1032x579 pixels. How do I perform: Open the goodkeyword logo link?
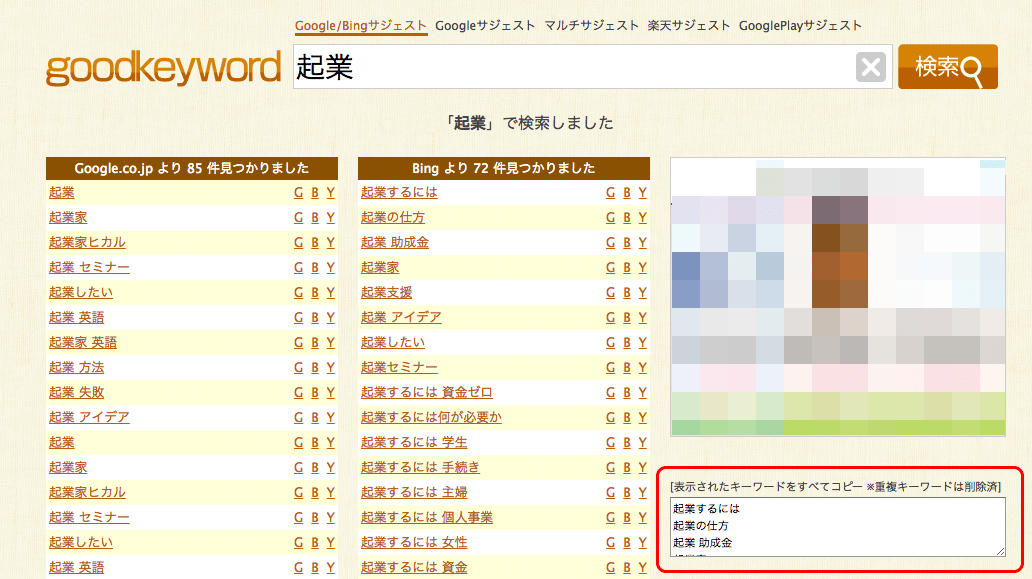point(163,68)
